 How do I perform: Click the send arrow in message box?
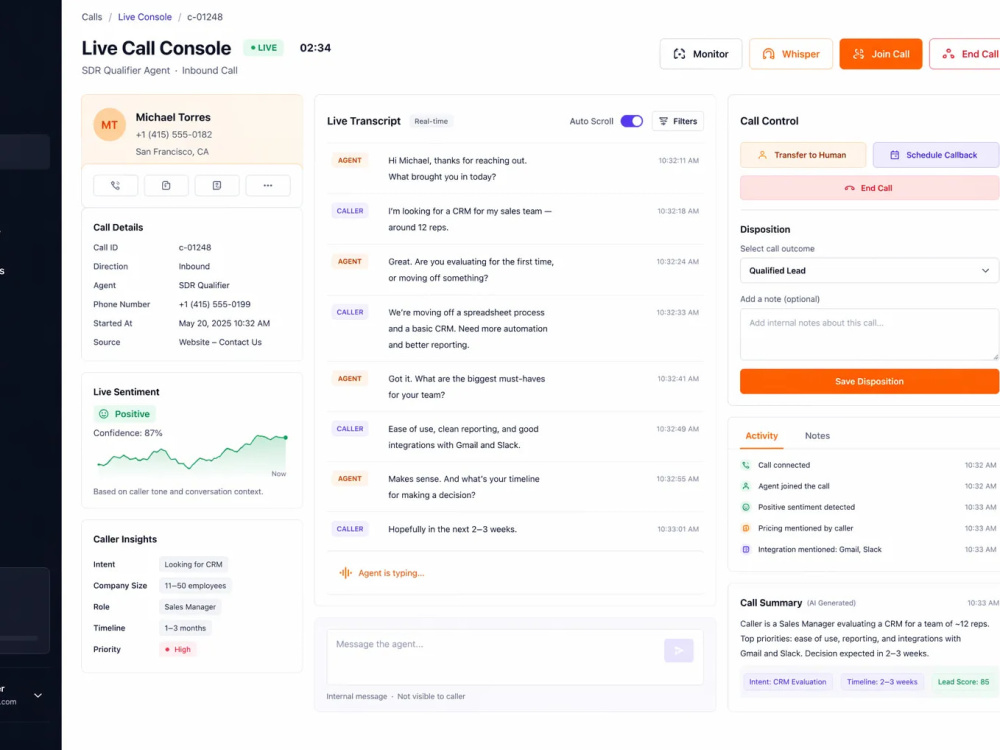coord(679,651)
